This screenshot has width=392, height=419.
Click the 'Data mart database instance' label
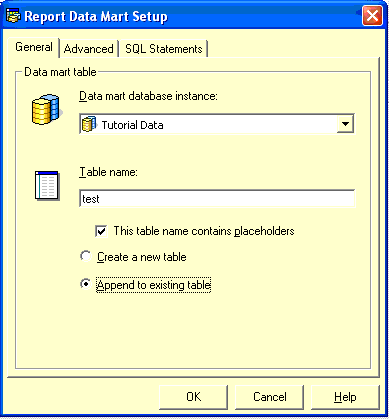point(148,96)
